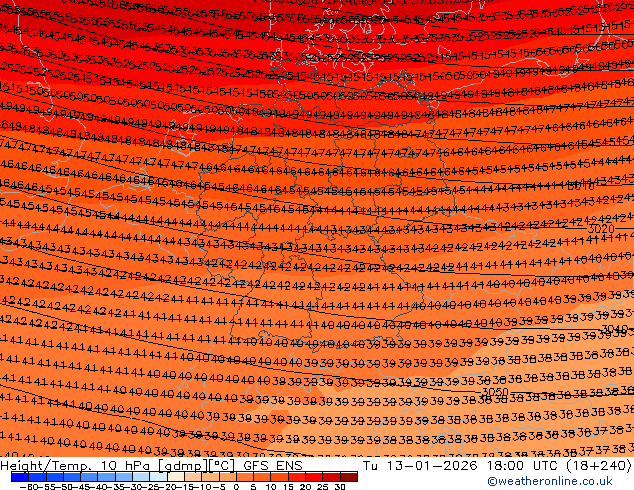The width and height of the screenshot is (634, 490).
Task: Select the legend swatch between -45 and -40
Action: [89, 477]
